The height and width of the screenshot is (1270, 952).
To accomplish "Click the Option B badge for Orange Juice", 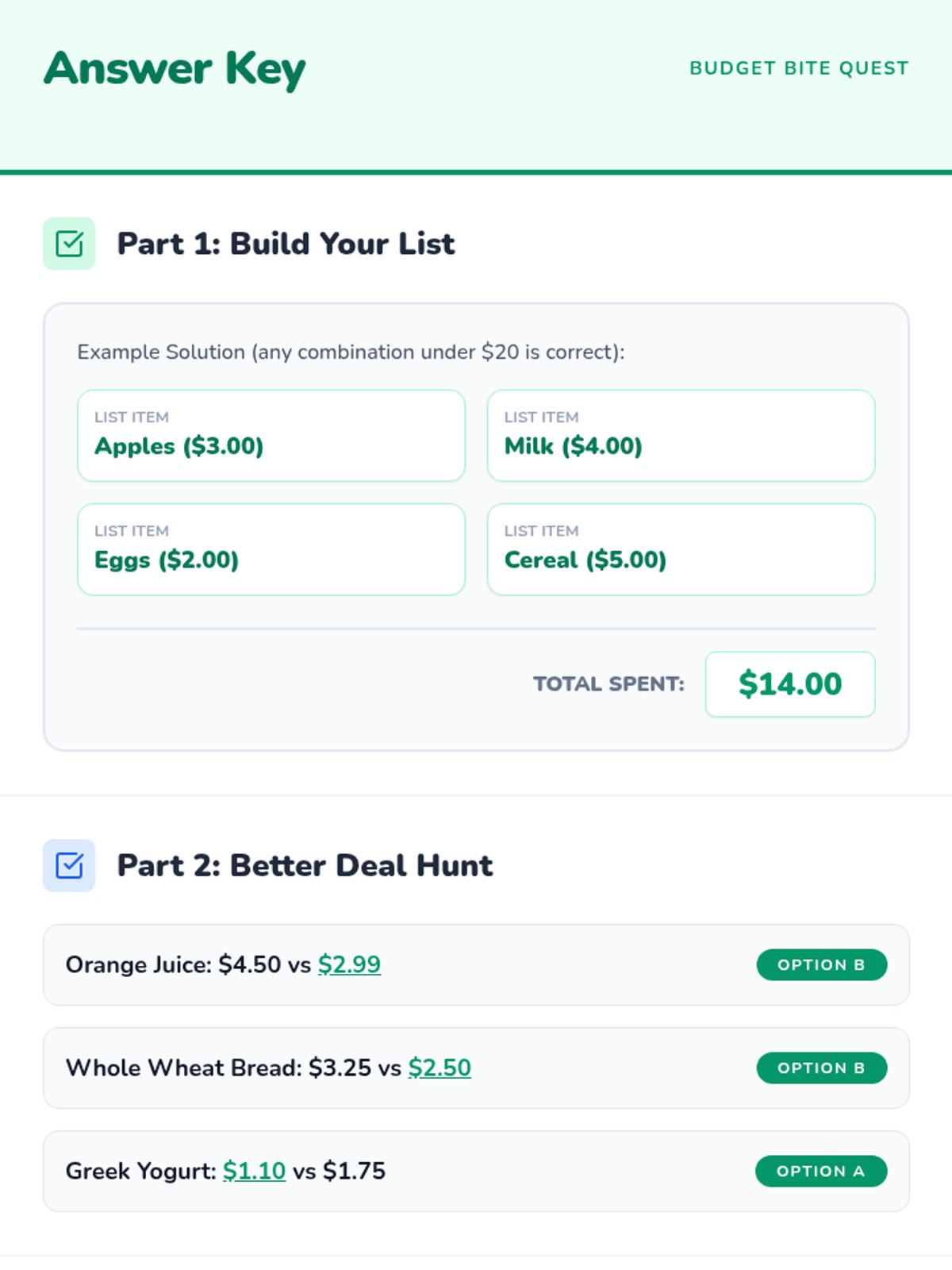I will coord(821,964).
